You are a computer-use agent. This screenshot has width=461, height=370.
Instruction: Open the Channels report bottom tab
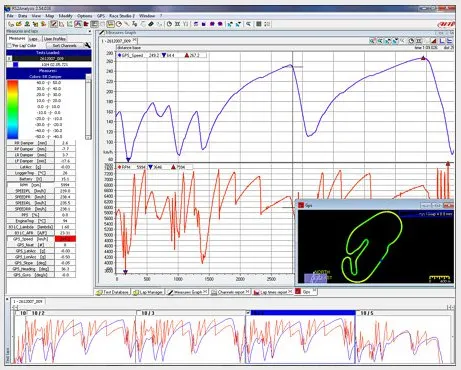click(x=230, y=292)
